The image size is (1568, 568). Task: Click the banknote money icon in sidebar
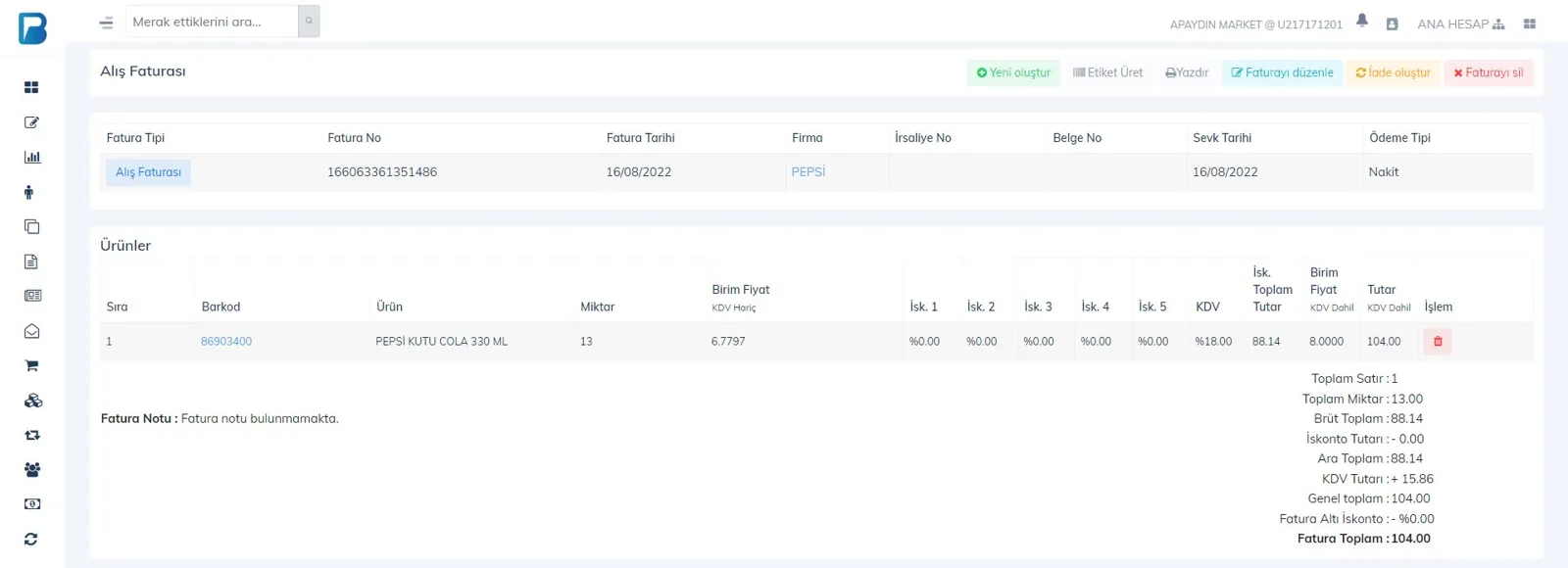[31, 504]
